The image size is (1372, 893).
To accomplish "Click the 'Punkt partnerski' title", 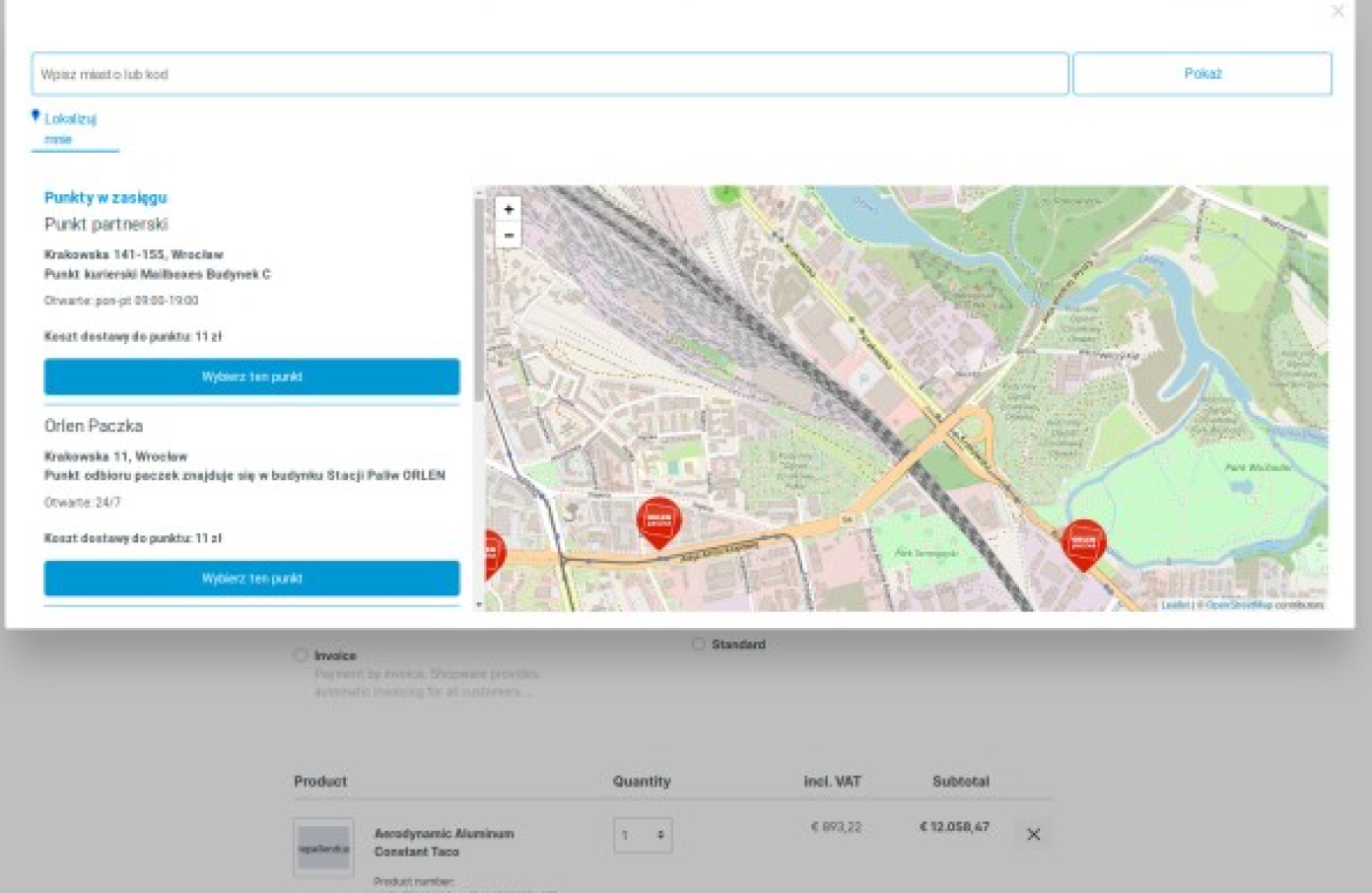I will click(x=105, y=225).
